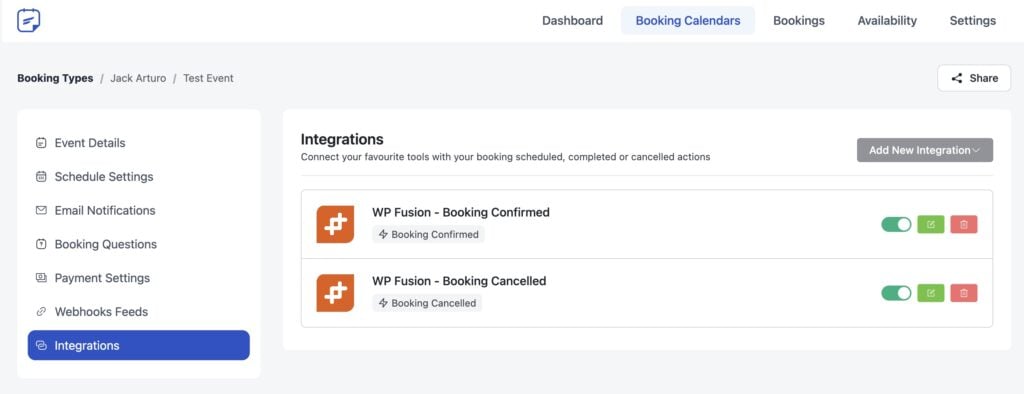
Task: Click the Webhooks Feeds link icon
Action: click(41, 312)
